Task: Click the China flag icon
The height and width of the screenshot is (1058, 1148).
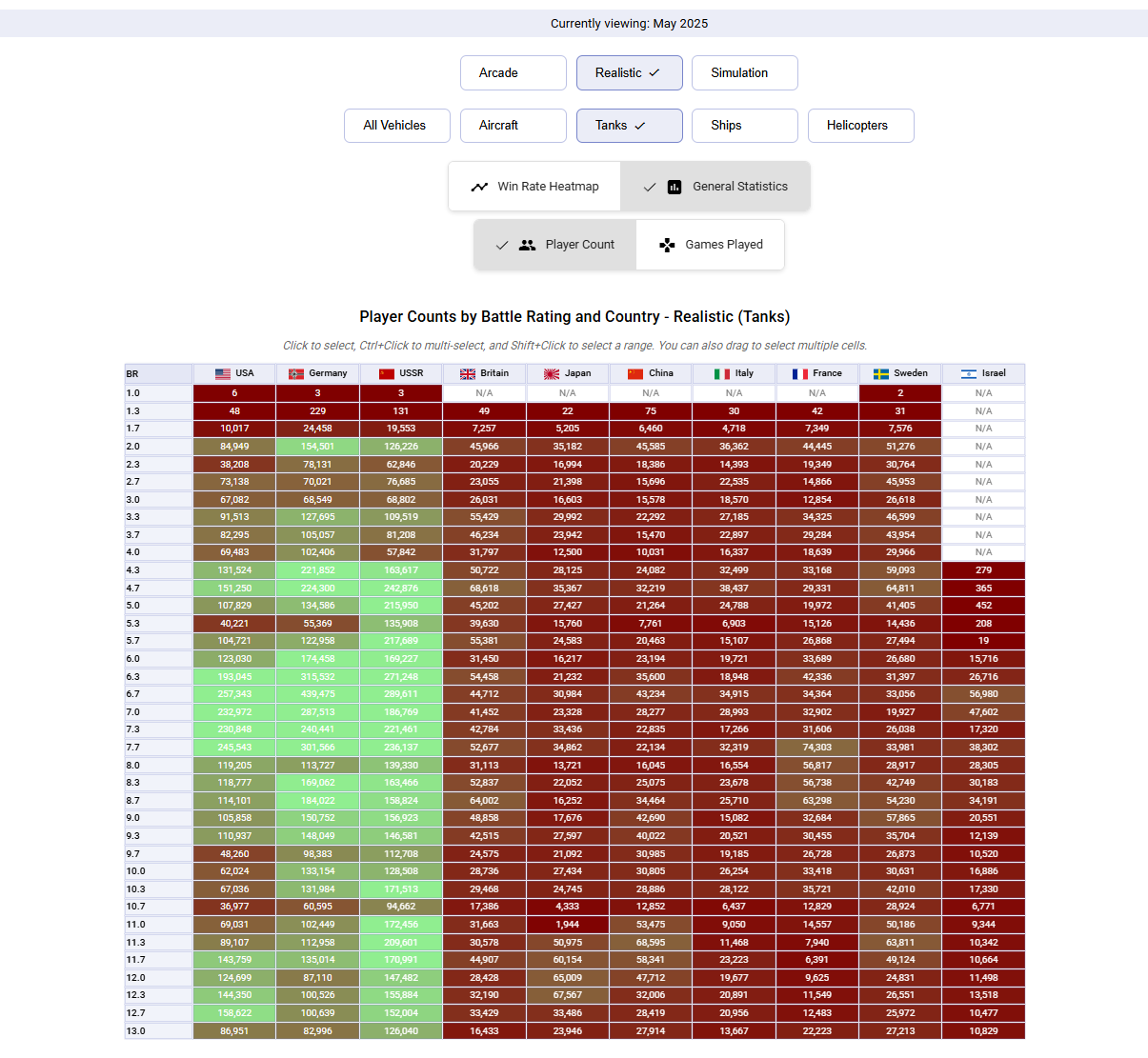Action: click(635, 374)
